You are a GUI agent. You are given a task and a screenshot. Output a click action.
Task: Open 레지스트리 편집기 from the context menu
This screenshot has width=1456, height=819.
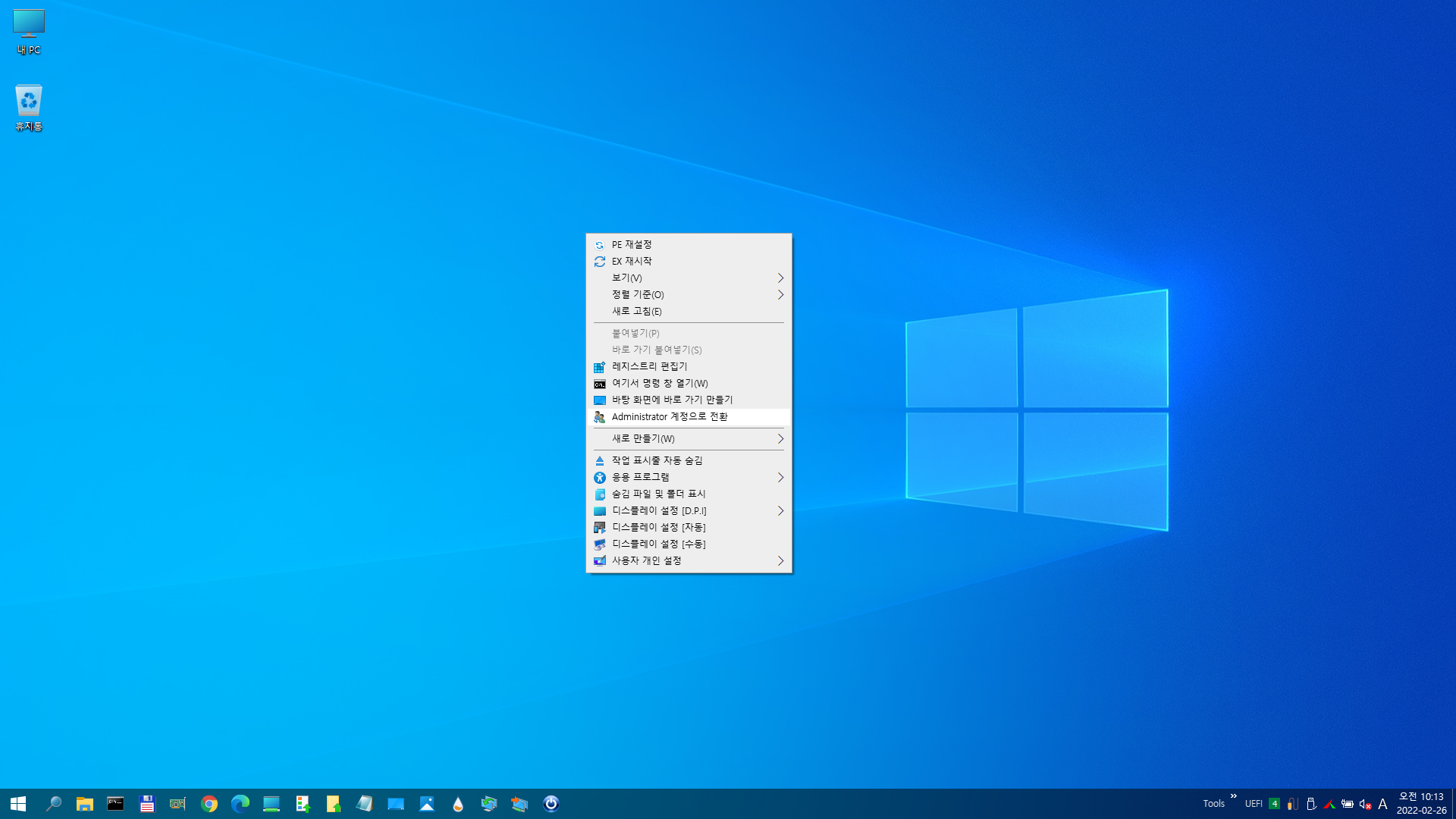point(689,367)
